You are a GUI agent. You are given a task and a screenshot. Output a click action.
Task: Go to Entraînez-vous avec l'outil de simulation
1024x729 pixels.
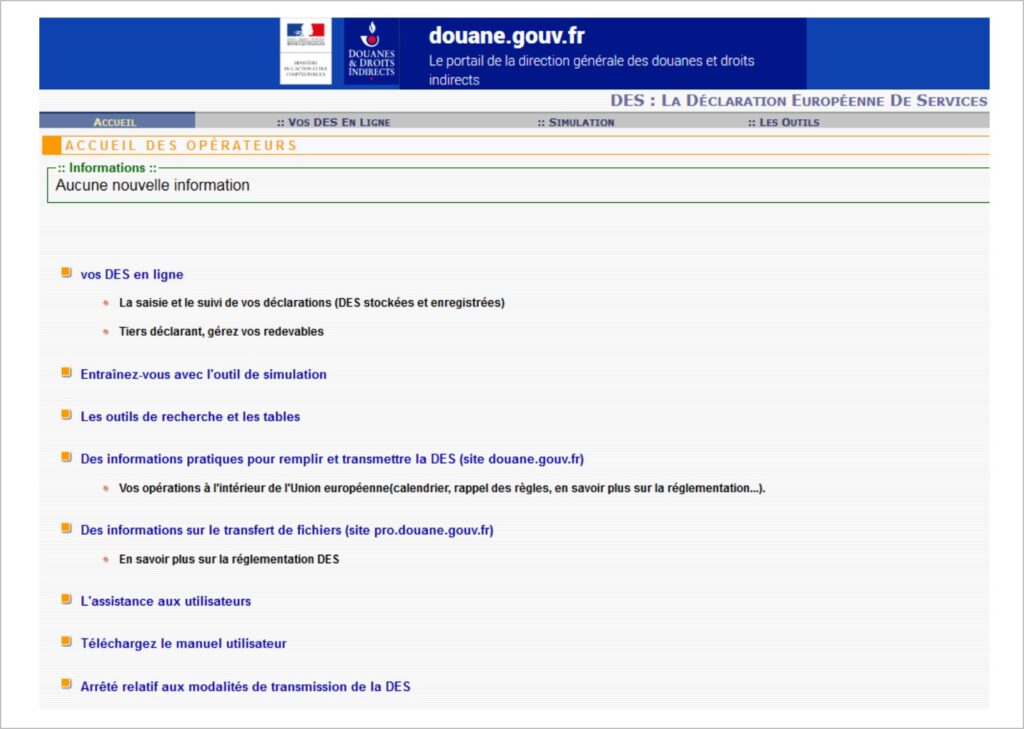[x=203, y=374]
